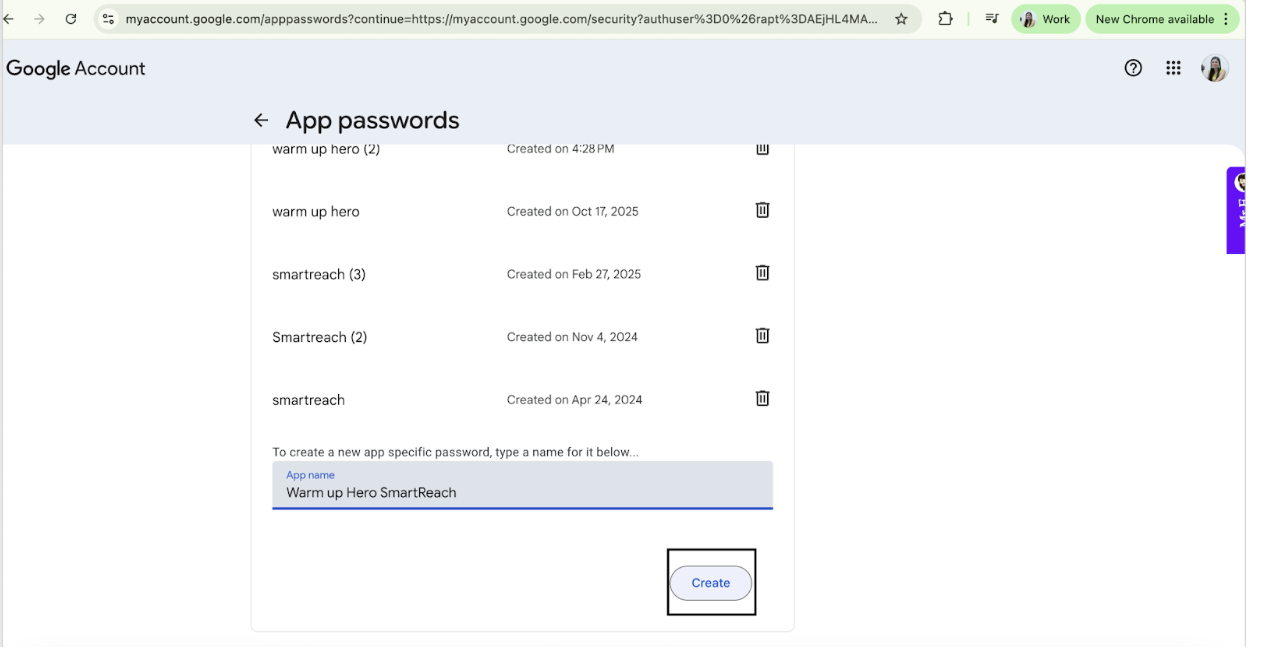Screen dimensions: 1262x654
Task: Click the "Smartreach (2)" entry name
Action: coord(320,337)
